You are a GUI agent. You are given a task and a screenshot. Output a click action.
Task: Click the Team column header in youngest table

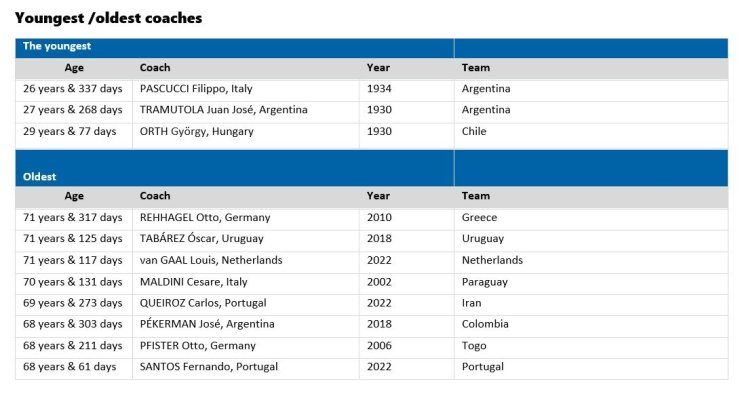[476, 67]
